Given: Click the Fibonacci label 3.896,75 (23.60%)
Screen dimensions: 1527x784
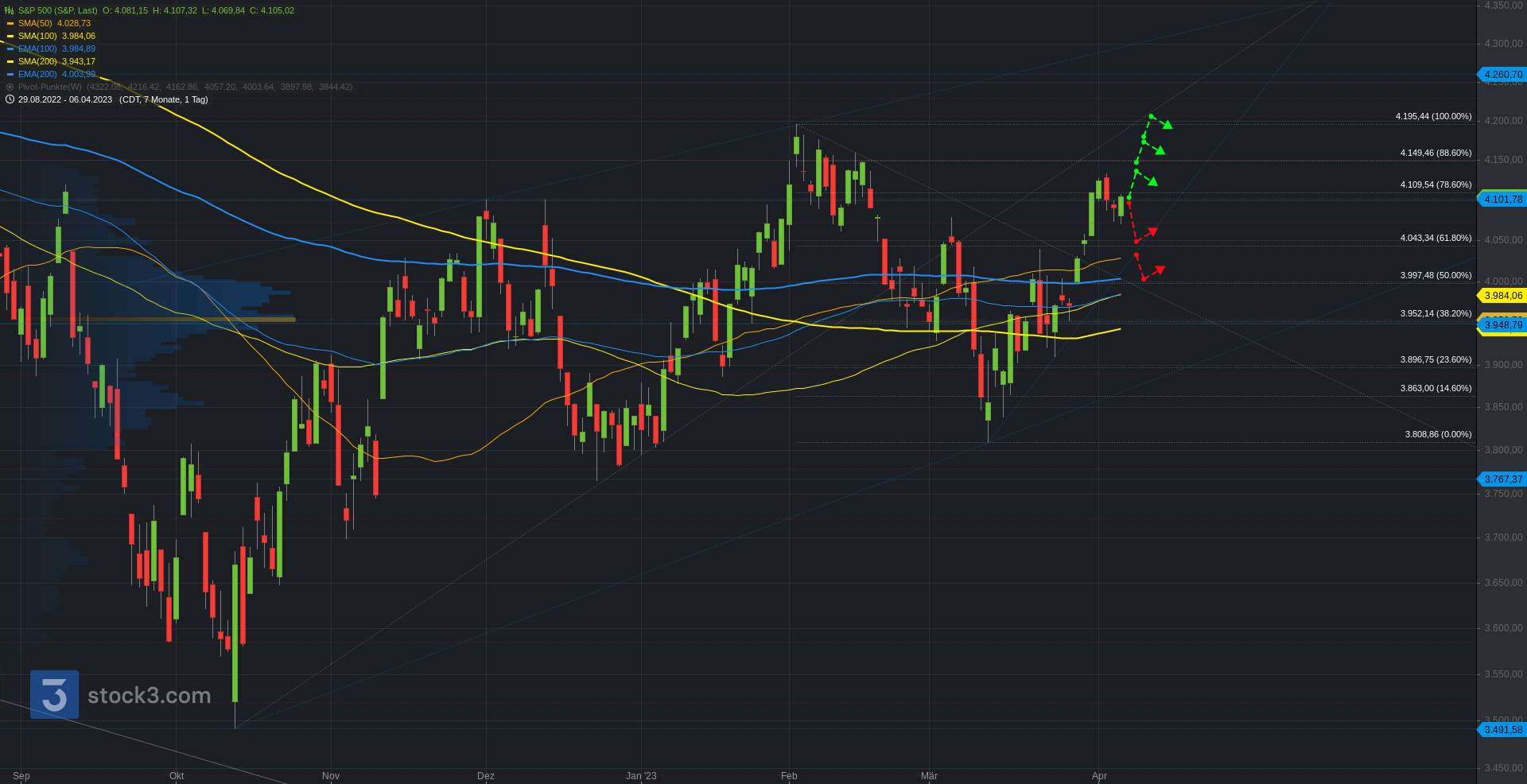Looking at the screenshot, I should point(1436,359).
